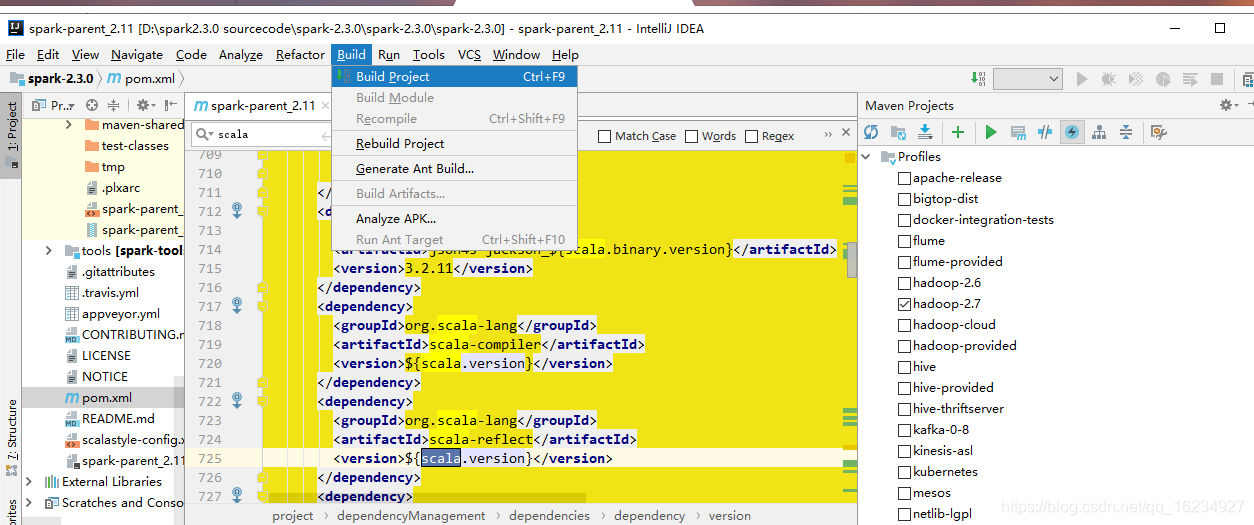Check the hadoop-2.6 profile

(x=904, y=283)
